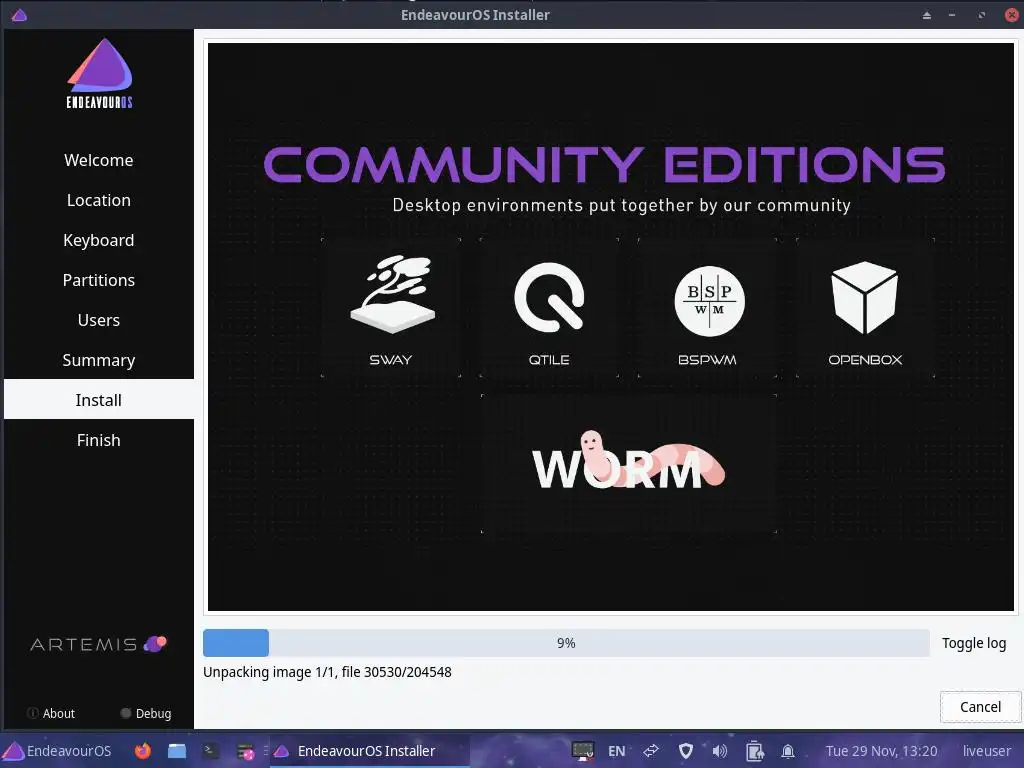Open the Debug bug icon
1024x768 pixels.
pyautogui.click(x=125, y=713)
